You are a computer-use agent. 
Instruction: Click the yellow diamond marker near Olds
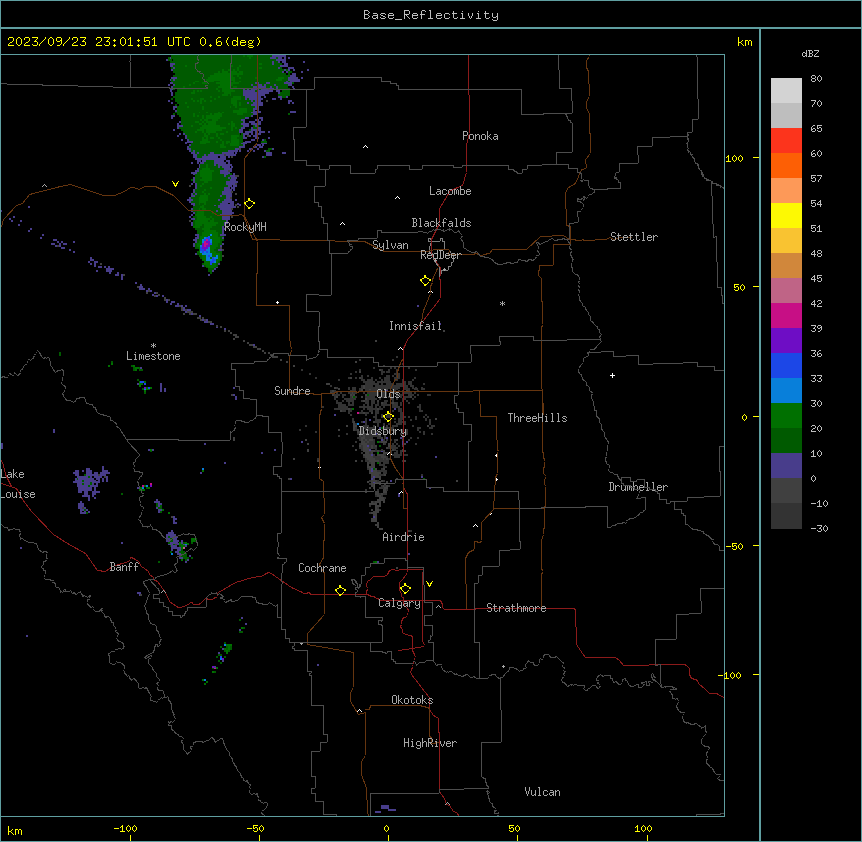pyautogui.click(x=388, y=417)
